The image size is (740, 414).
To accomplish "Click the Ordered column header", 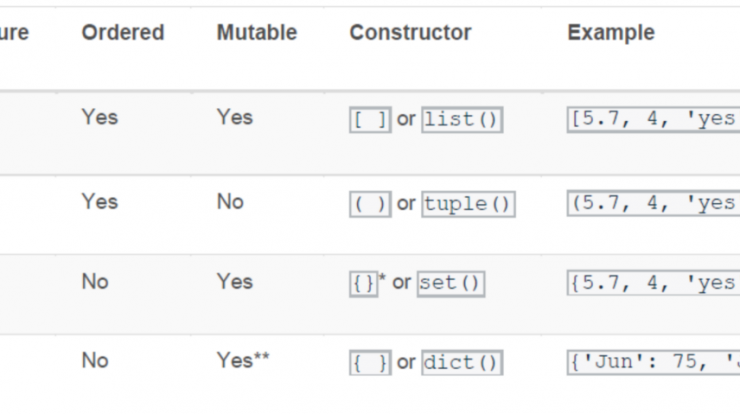I will (x=123, y=33).
